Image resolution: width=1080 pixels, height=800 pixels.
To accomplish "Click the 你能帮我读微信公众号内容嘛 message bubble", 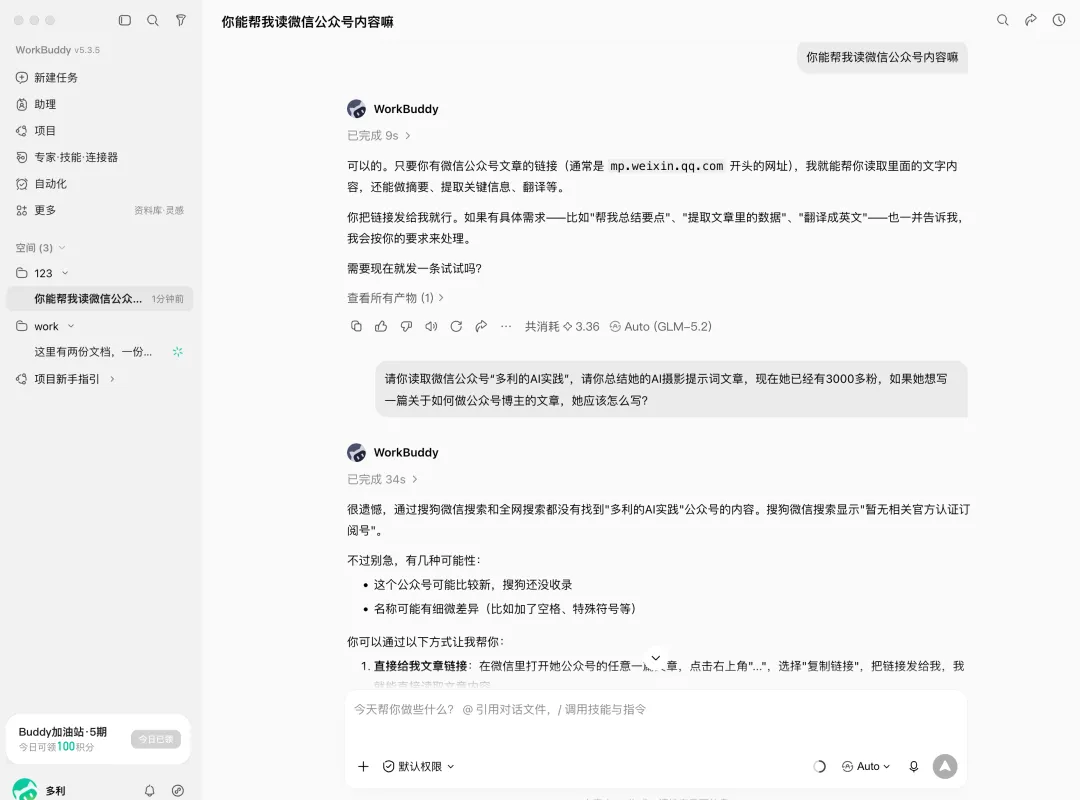I will 882,57.
